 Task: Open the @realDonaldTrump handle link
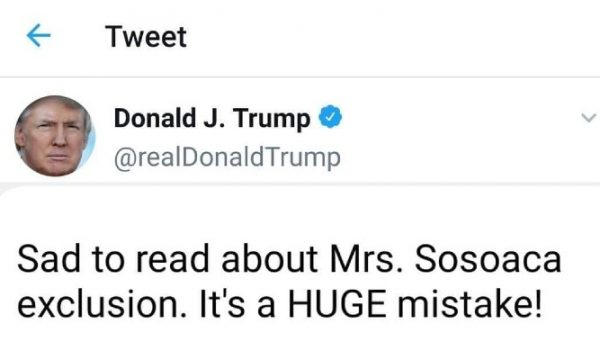tap(227, 157)
